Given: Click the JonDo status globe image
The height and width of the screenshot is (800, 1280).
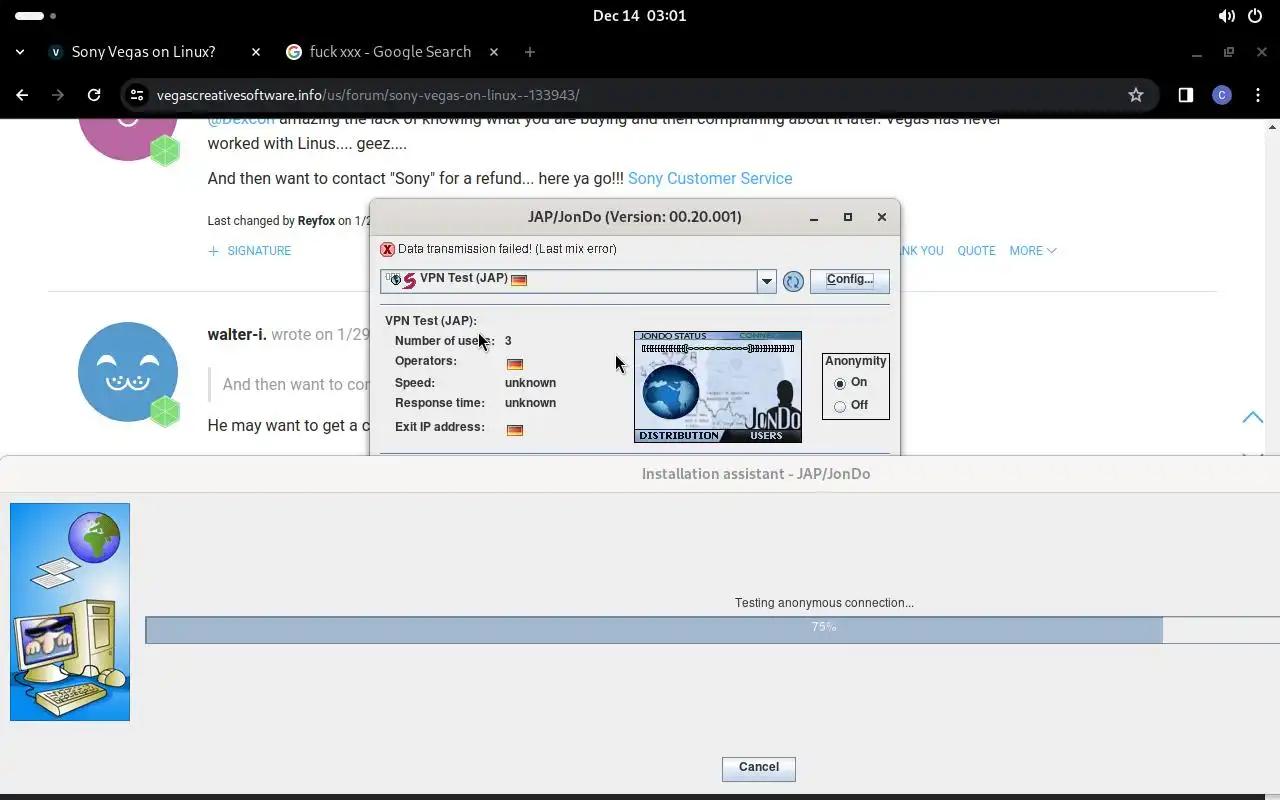Looking at the screenshot, I should pyautogui.click(x=670, y=391).
